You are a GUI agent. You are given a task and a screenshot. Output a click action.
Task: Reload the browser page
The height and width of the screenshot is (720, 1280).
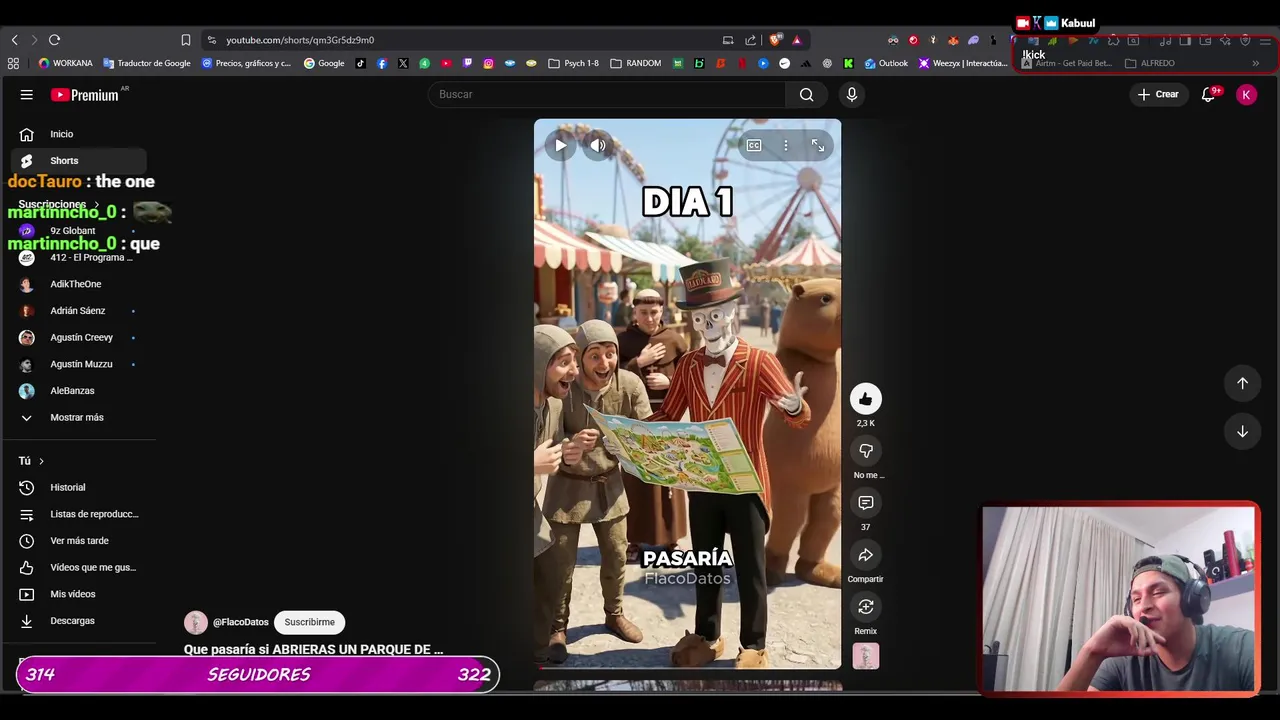54,40
